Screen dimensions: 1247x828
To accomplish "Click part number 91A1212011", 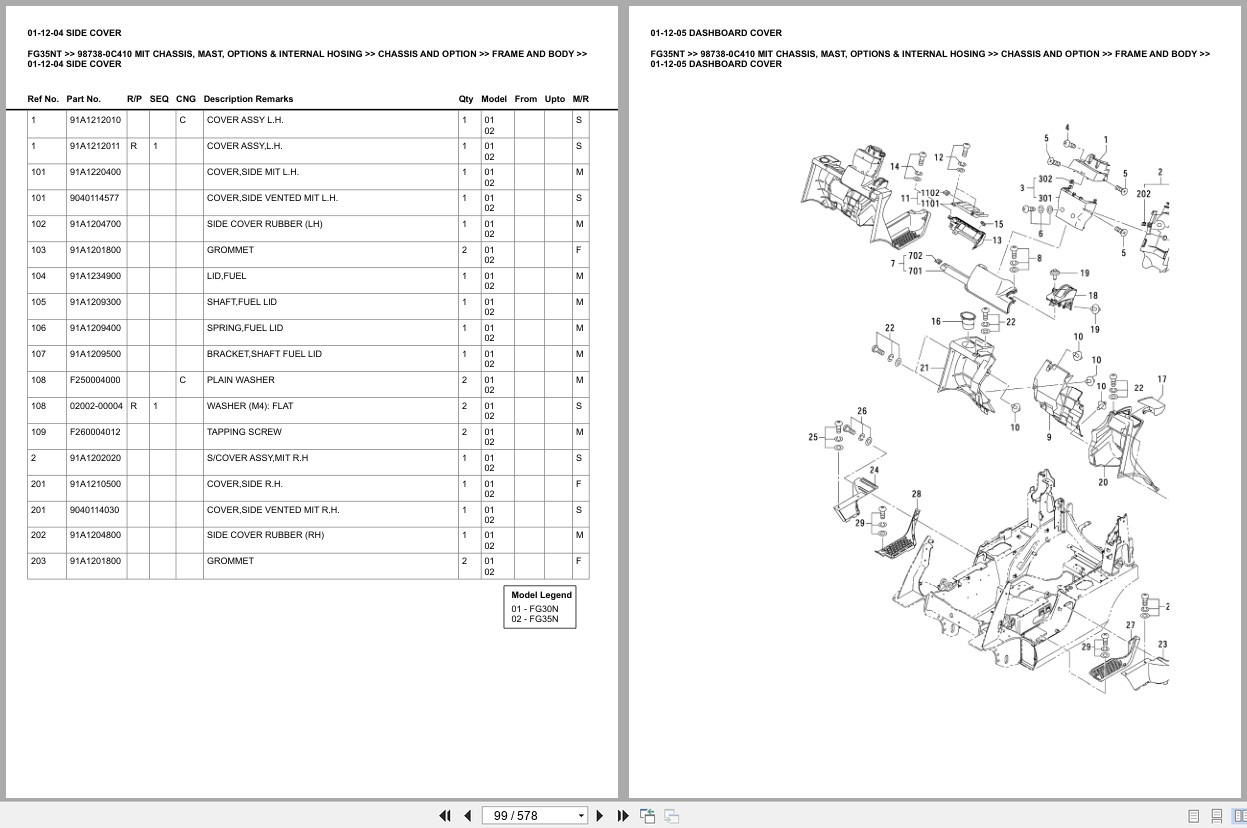I will click(x=95, y=146).
